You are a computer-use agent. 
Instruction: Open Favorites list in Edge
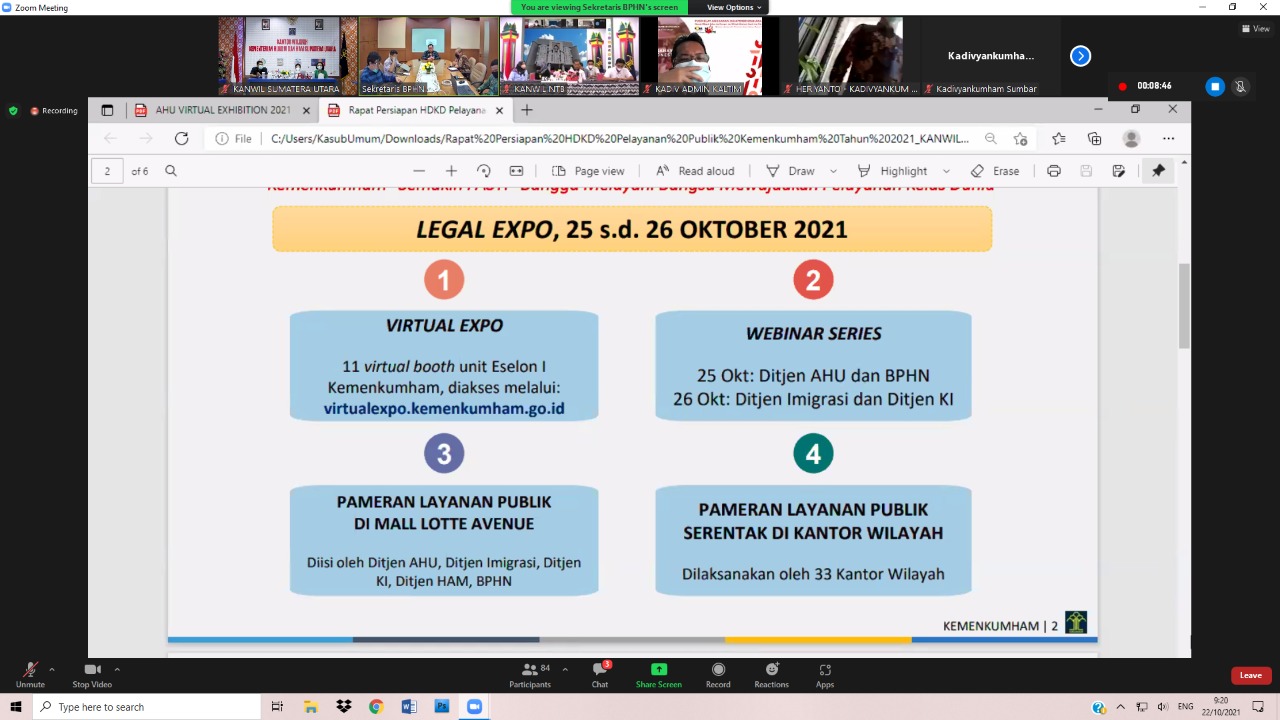pos(1059,139)
